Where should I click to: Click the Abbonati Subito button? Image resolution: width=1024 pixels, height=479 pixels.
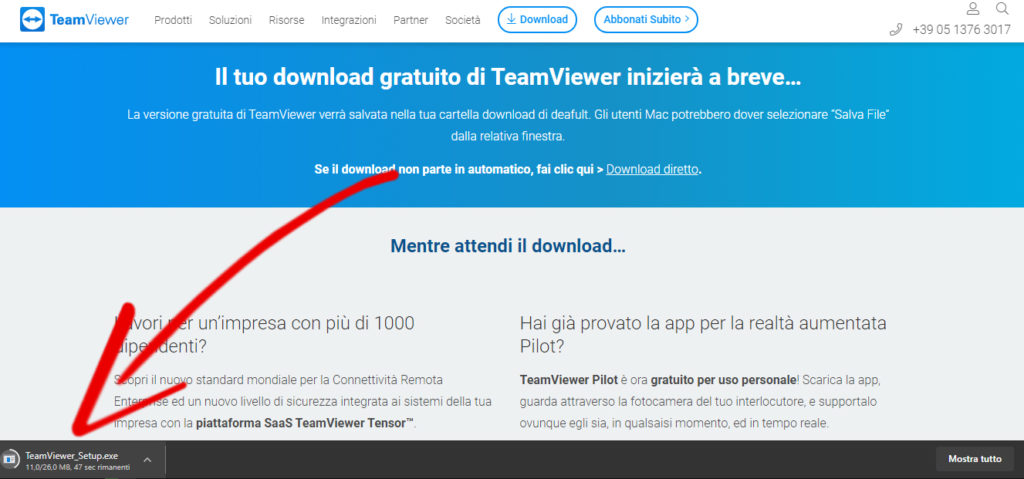[645, 19]
